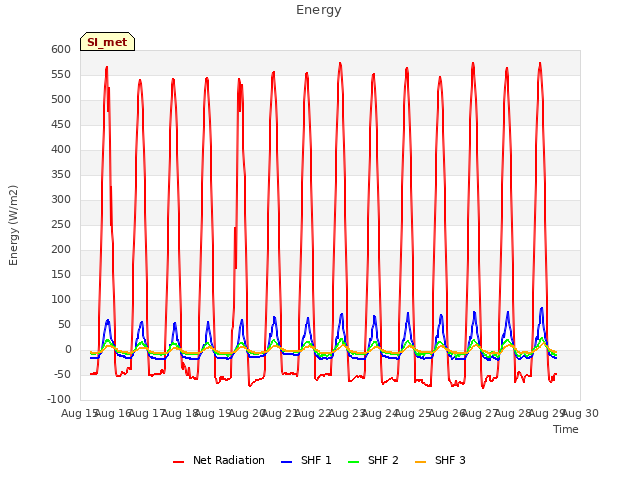Click the 500 y-axis tick label
This screenshot has width=640, height=480.
61,100
